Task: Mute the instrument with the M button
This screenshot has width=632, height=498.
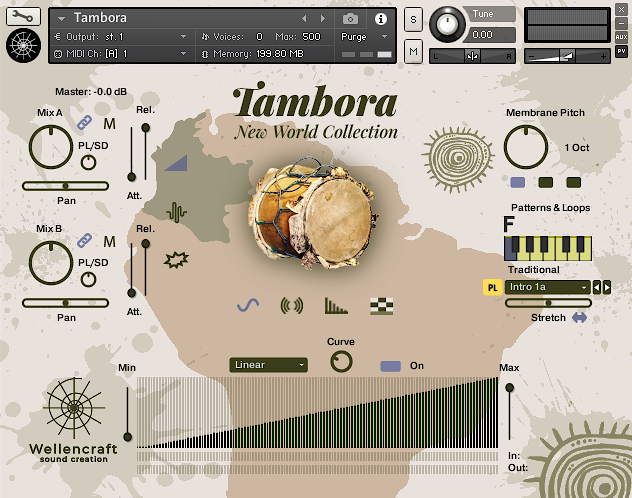Action: [x=413, y=51]
